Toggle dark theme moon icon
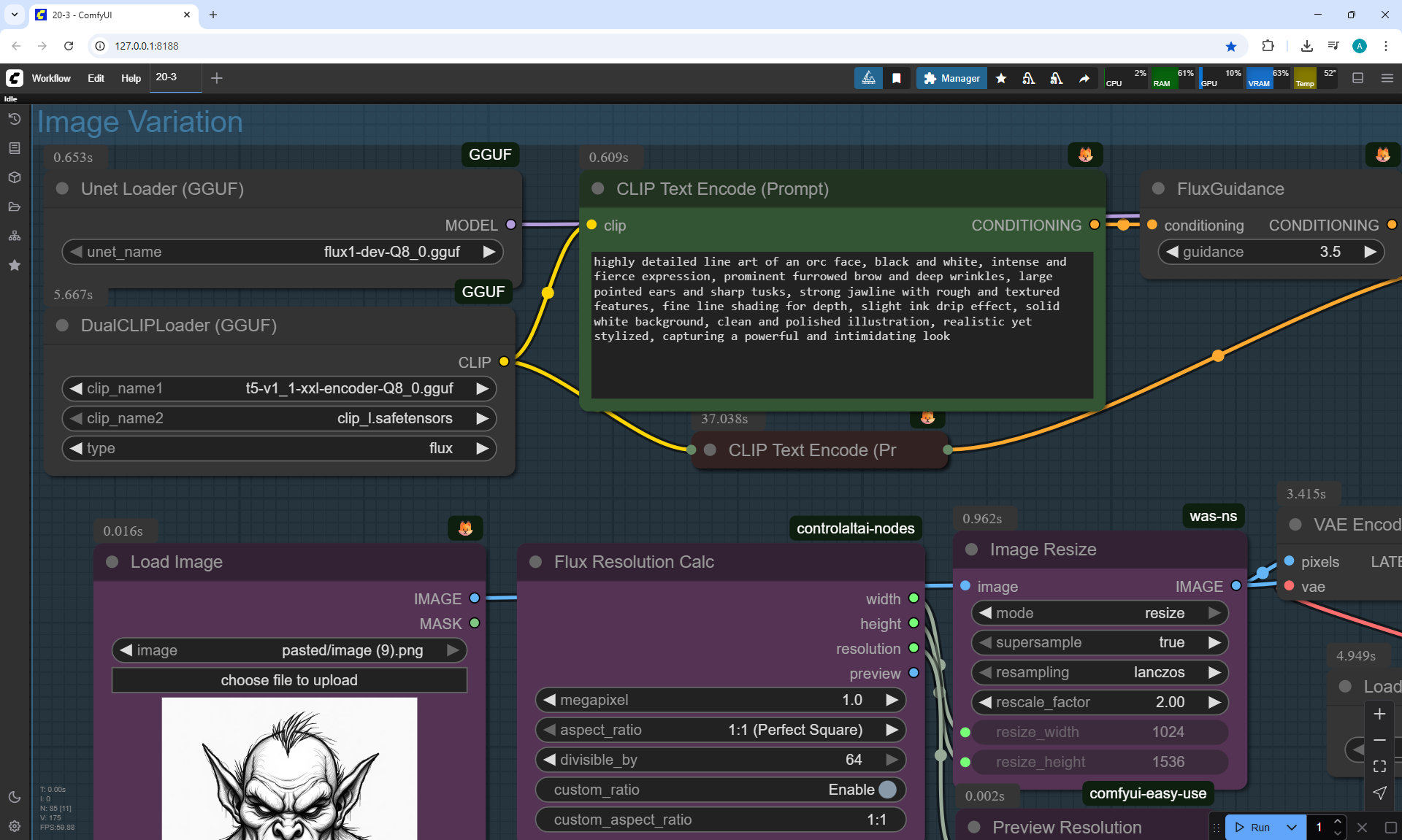1402x840 pixels. [14, 797]
